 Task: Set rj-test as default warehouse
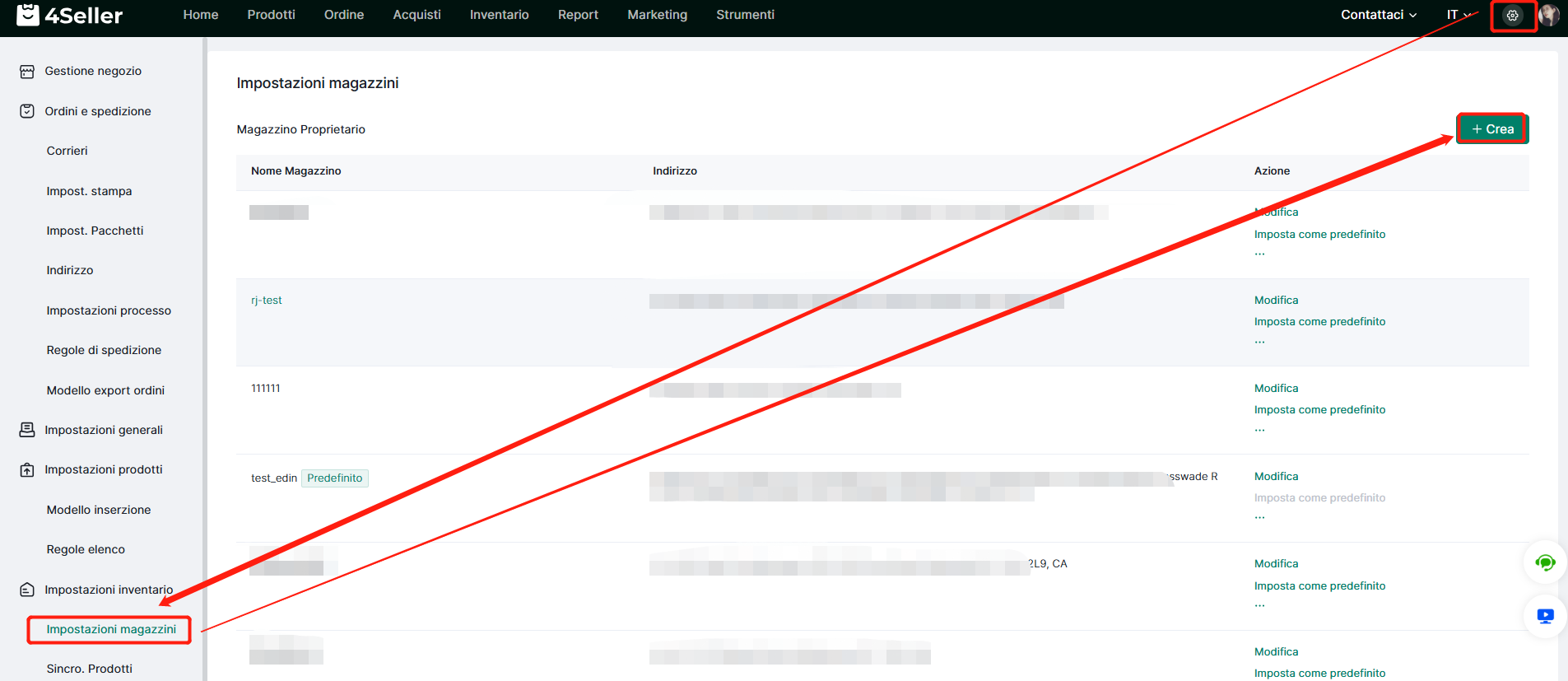[x=1319, y=322]
